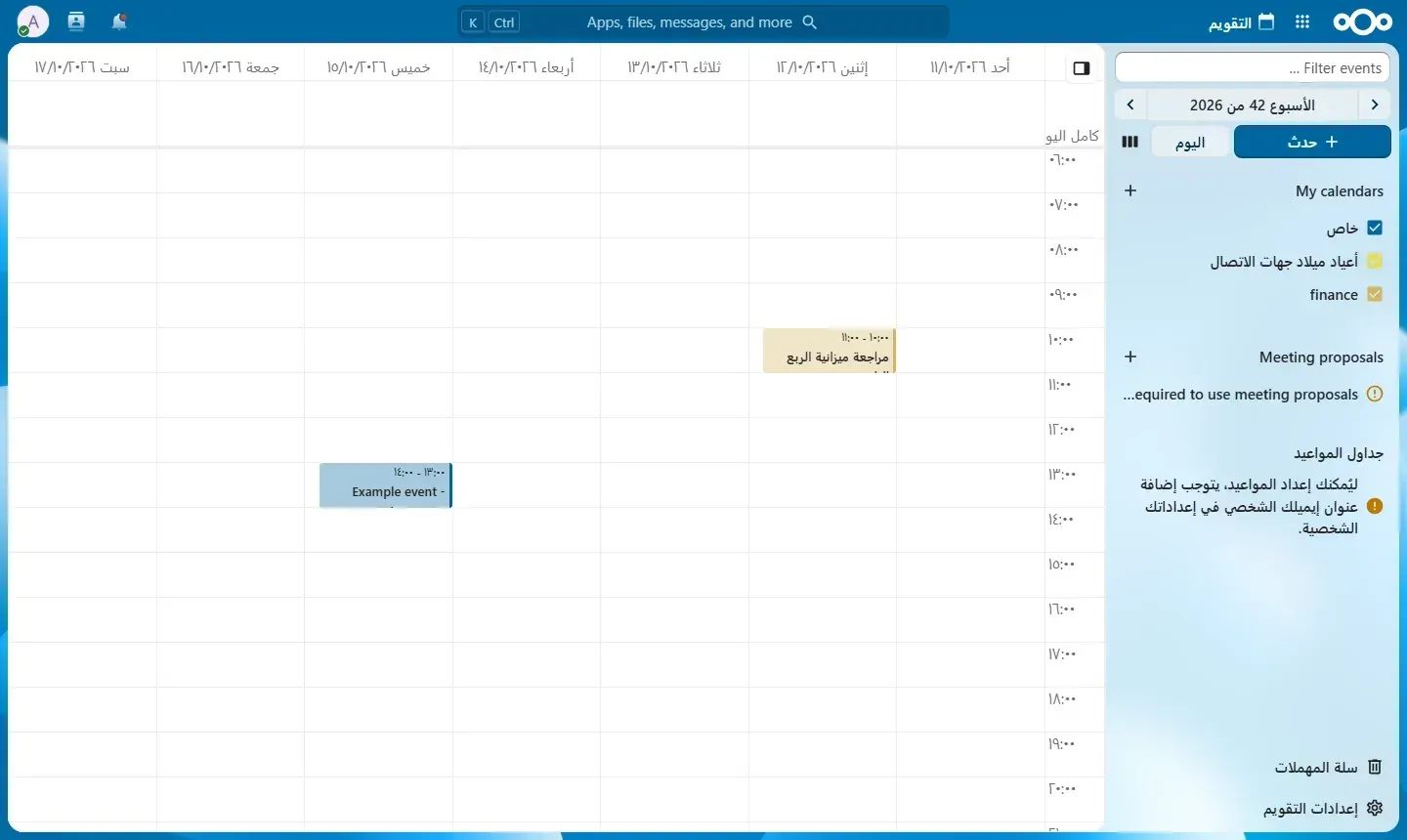Open the notifications bell

119,21
